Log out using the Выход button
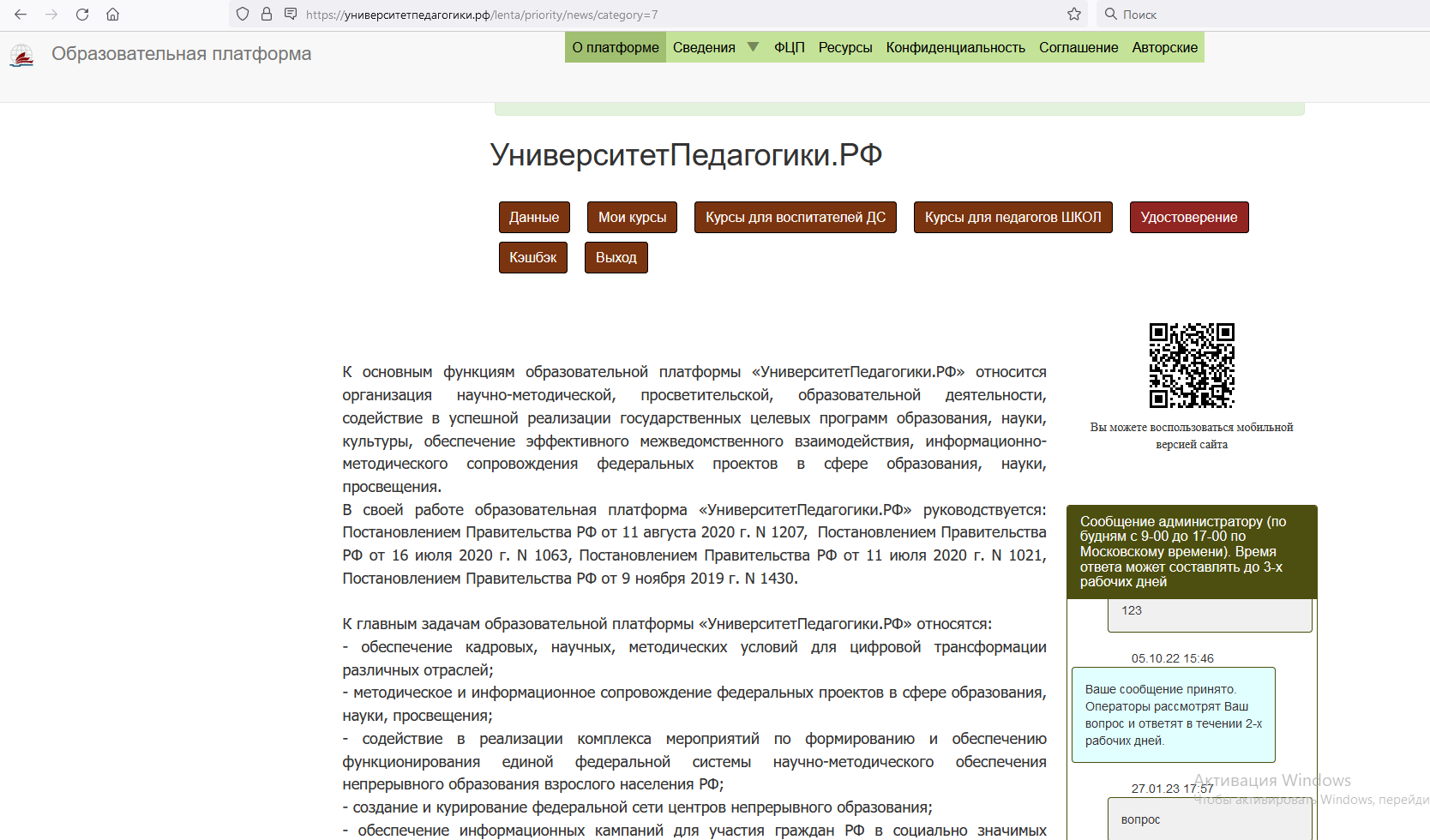The image size is (1430, 840). click(616, 258)
